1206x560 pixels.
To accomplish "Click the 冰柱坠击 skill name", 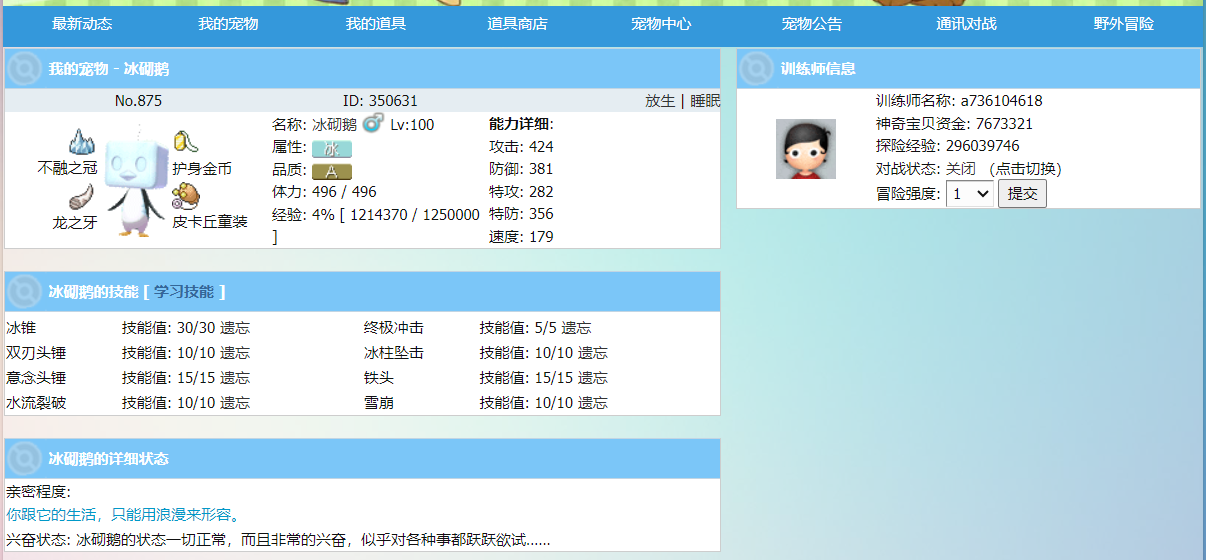I will coord(394,353).
